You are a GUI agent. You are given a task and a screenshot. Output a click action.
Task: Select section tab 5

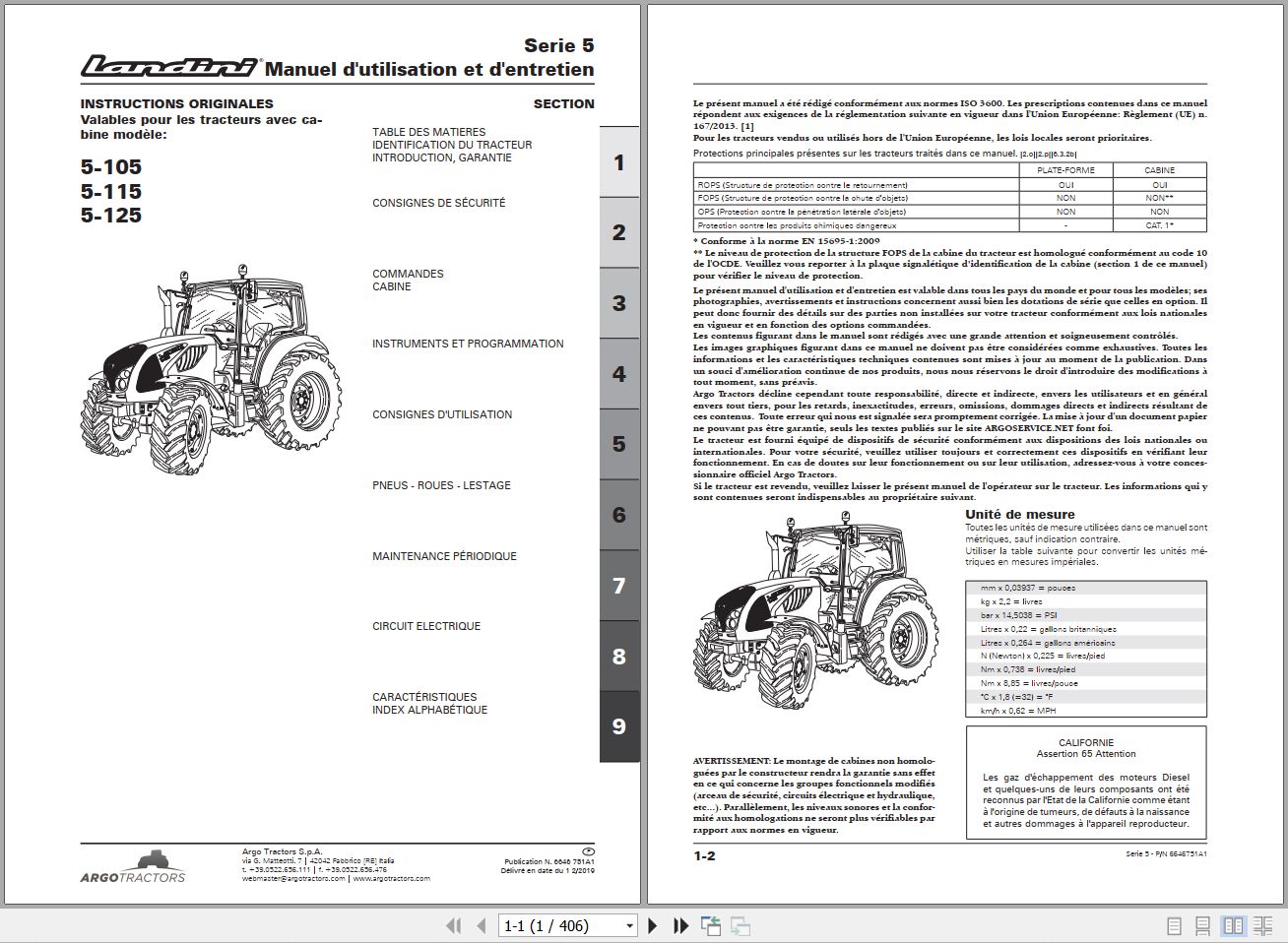click(619, 444)
